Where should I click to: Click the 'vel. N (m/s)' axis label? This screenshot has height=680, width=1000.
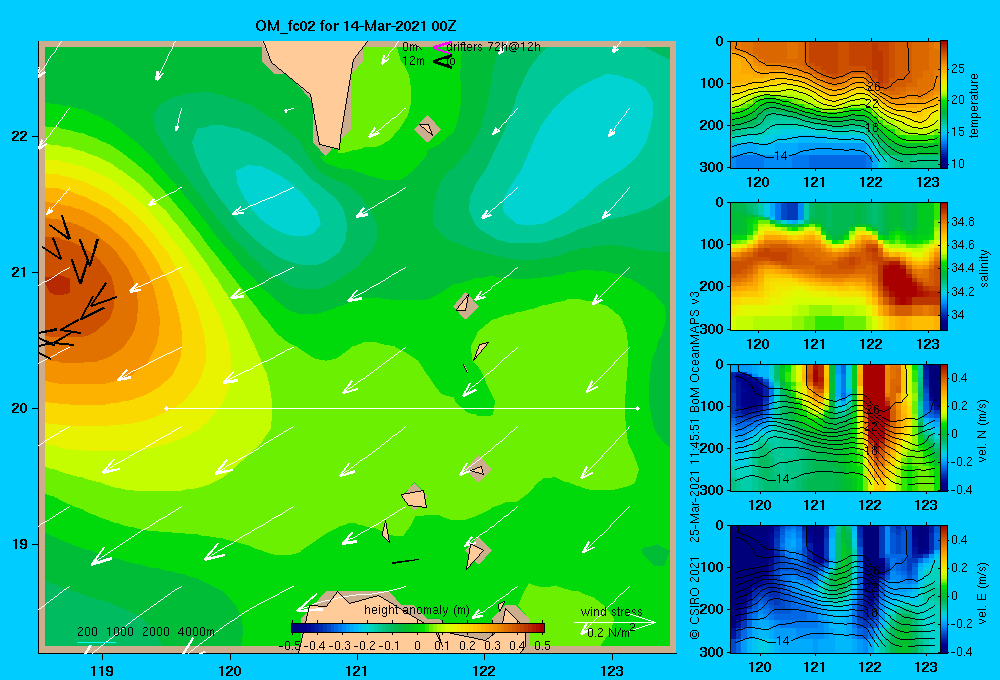(x=983, y=431)
